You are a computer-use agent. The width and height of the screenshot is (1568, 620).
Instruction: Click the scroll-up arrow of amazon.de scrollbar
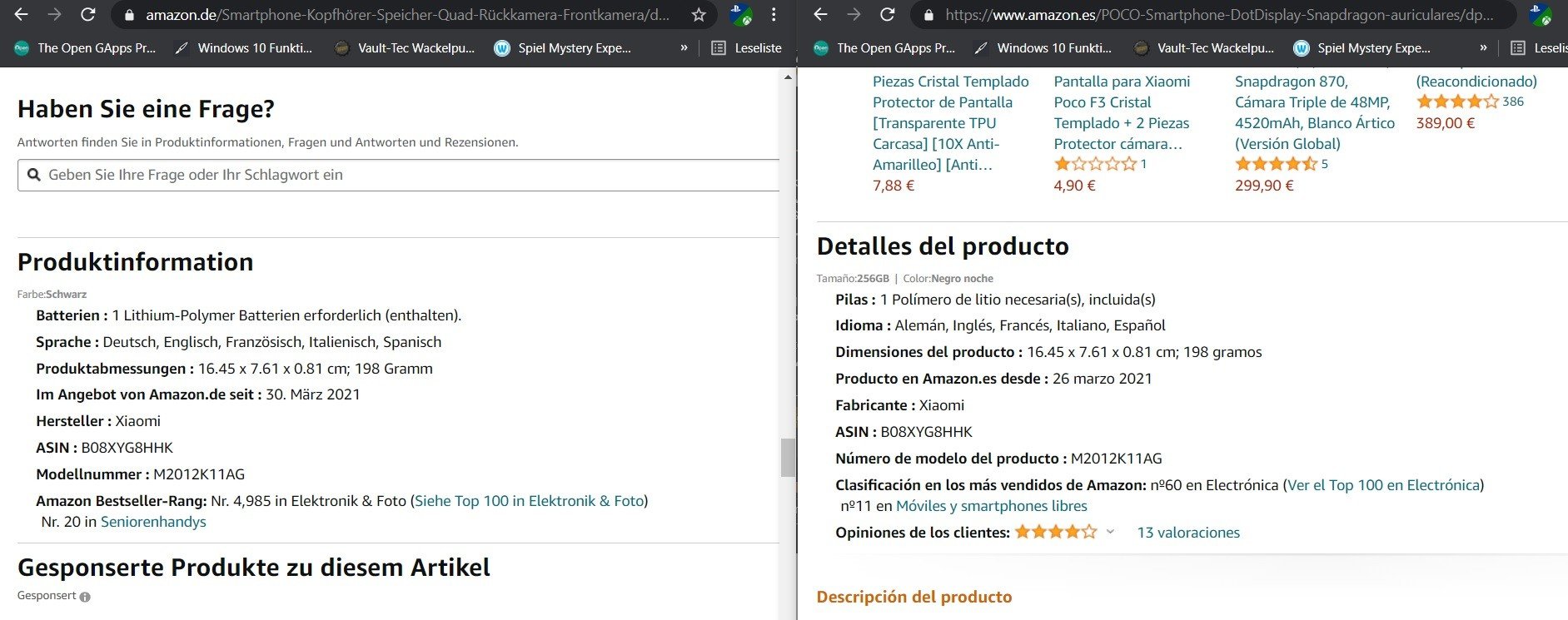pos(788,77)
